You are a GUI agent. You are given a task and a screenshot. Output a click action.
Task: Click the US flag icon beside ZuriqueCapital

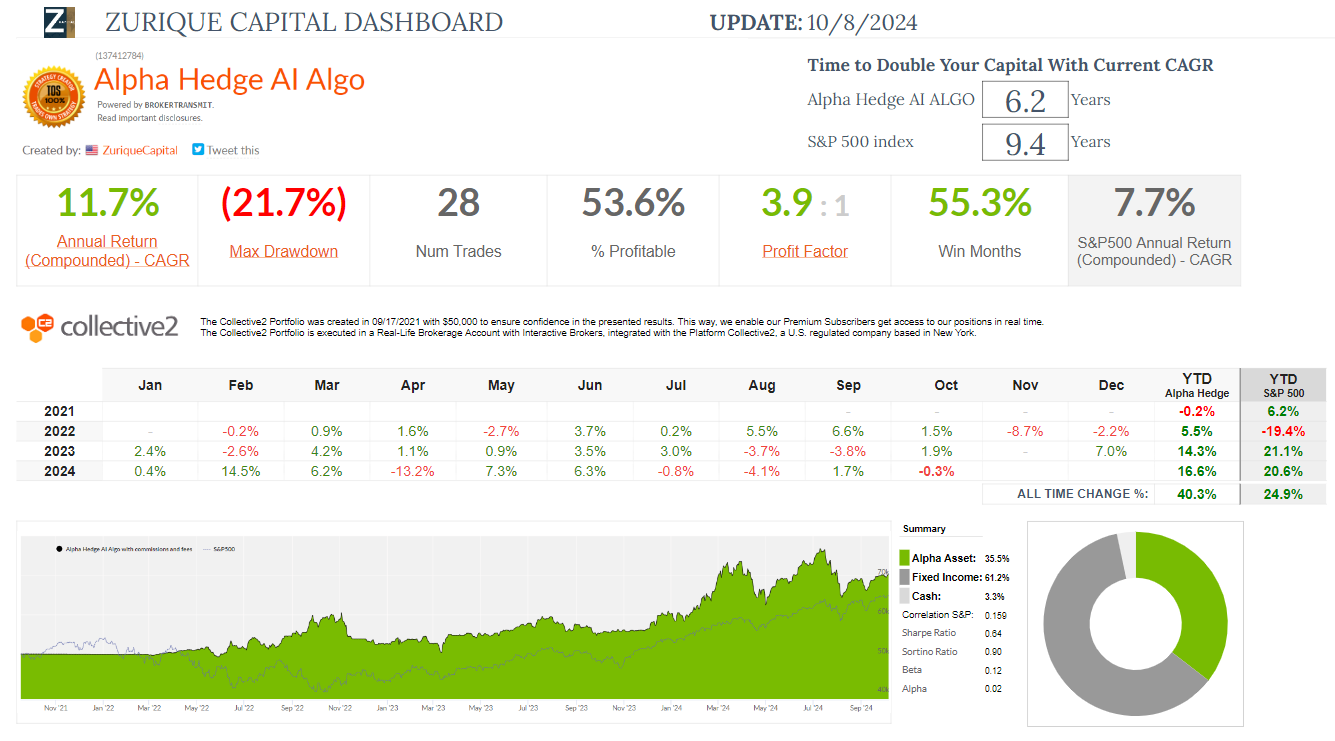pos(92,150)
